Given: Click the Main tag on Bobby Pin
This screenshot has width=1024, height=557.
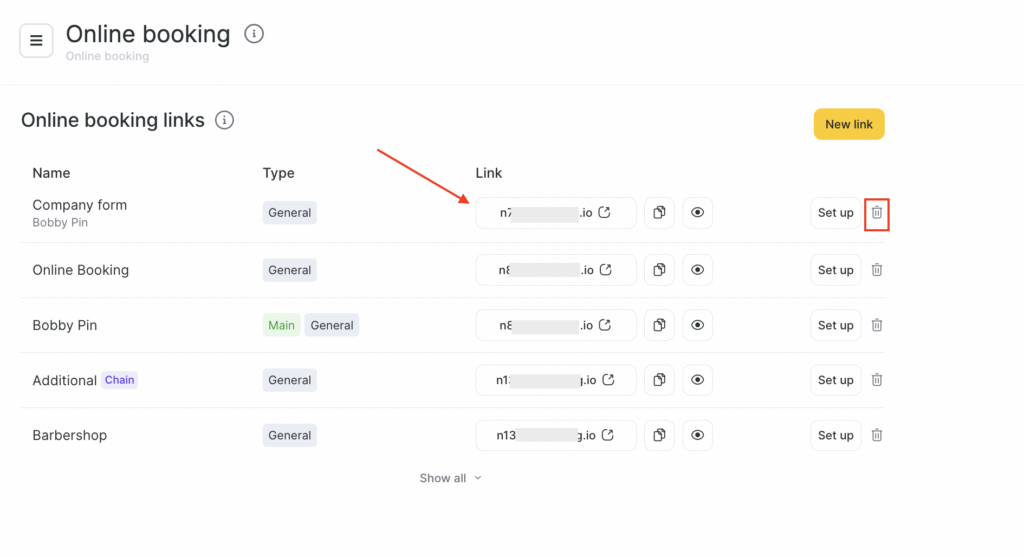Looking at the screenshot, I should click(281, 325).
